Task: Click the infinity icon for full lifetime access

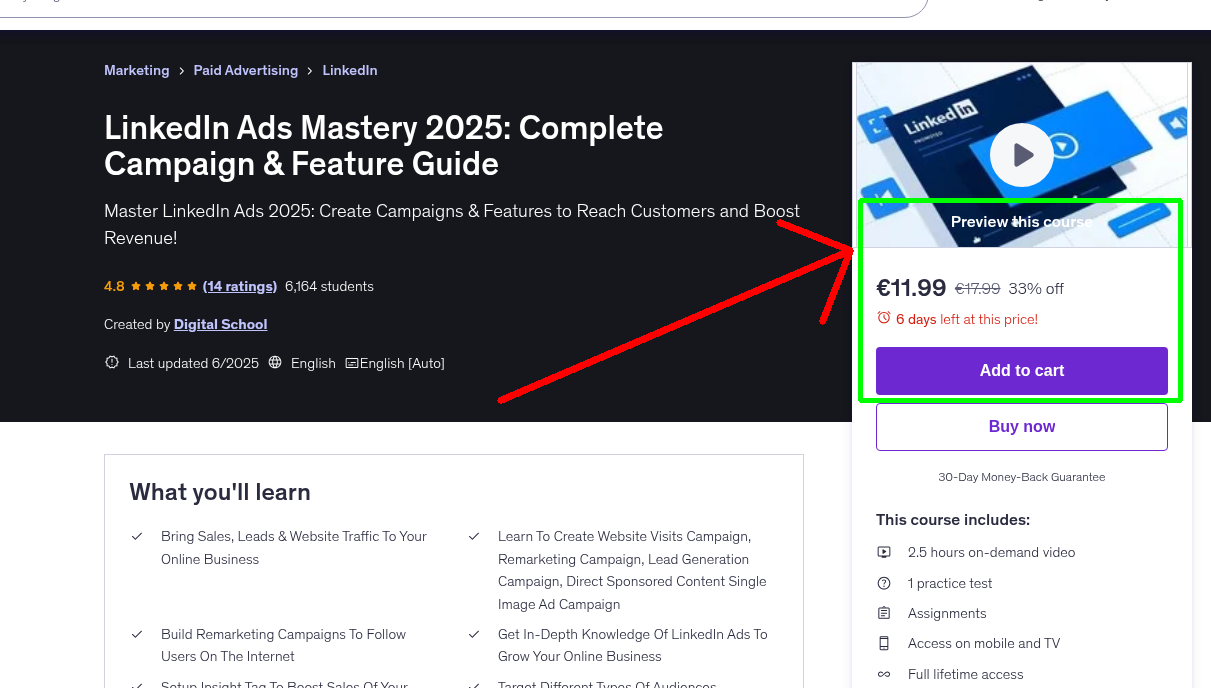Action: pos(883,674)
